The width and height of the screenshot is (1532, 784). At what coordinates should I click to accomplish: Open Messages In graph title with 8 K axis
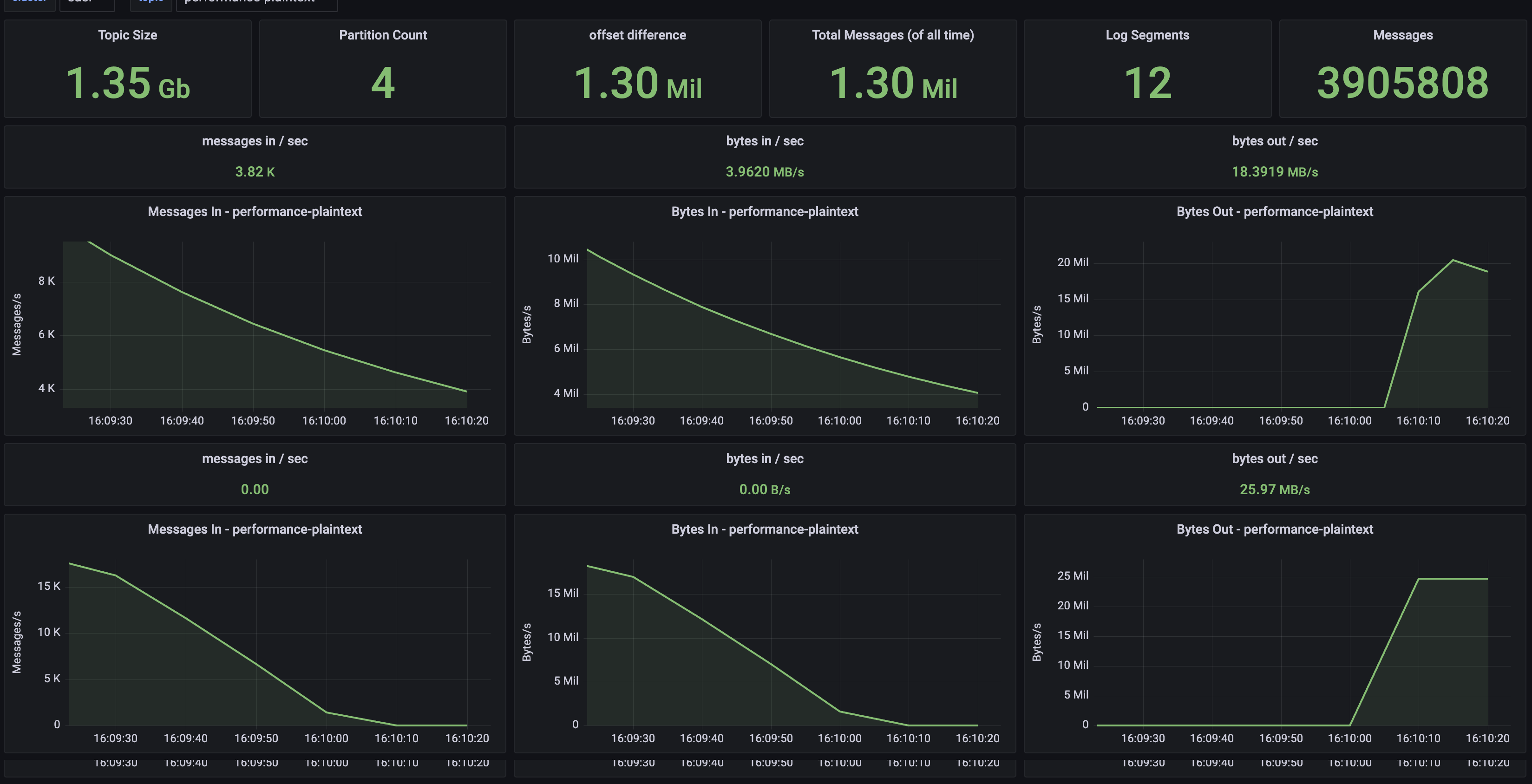255,212
